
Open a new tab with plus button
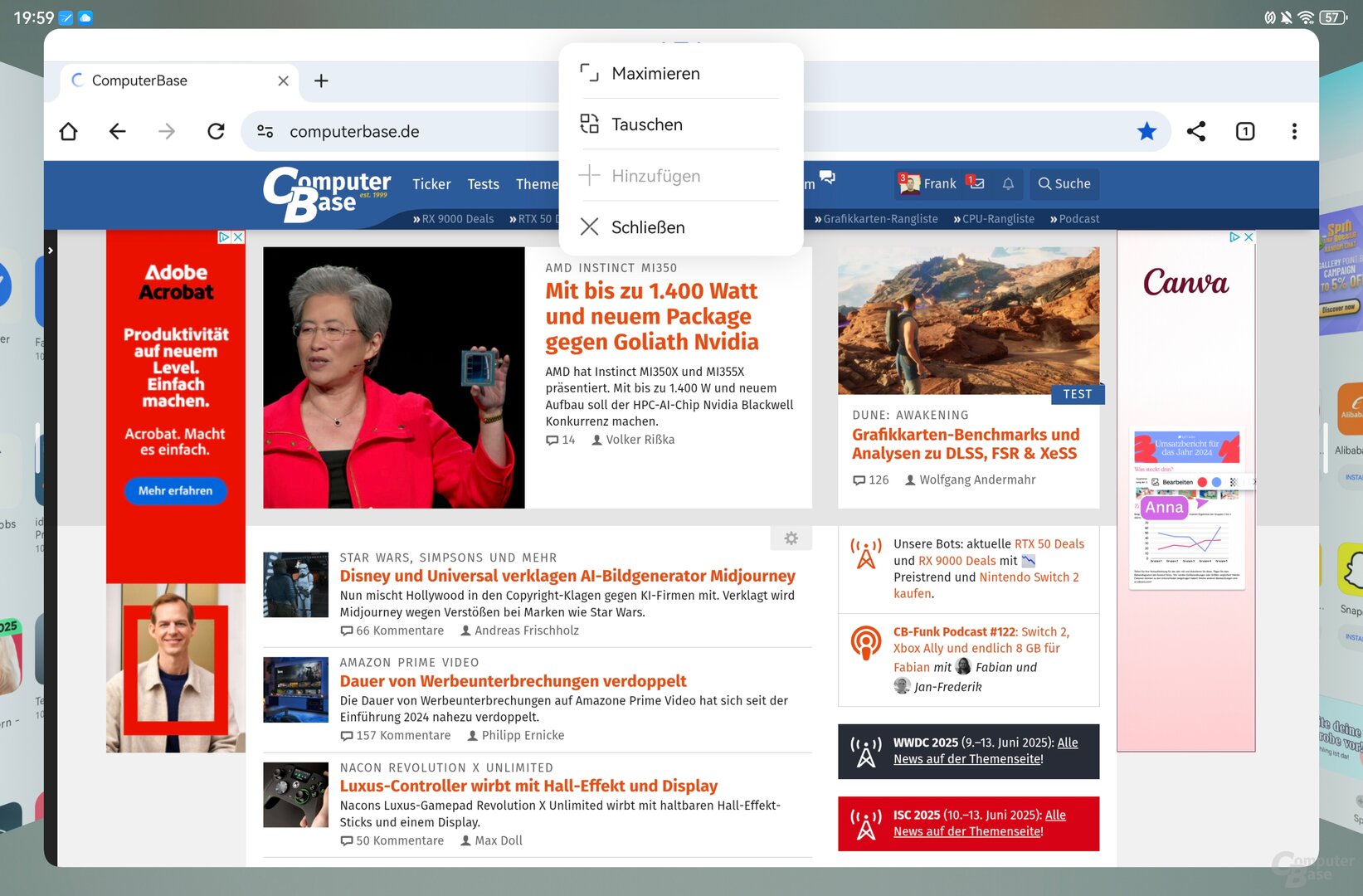(x=321, y=80)
